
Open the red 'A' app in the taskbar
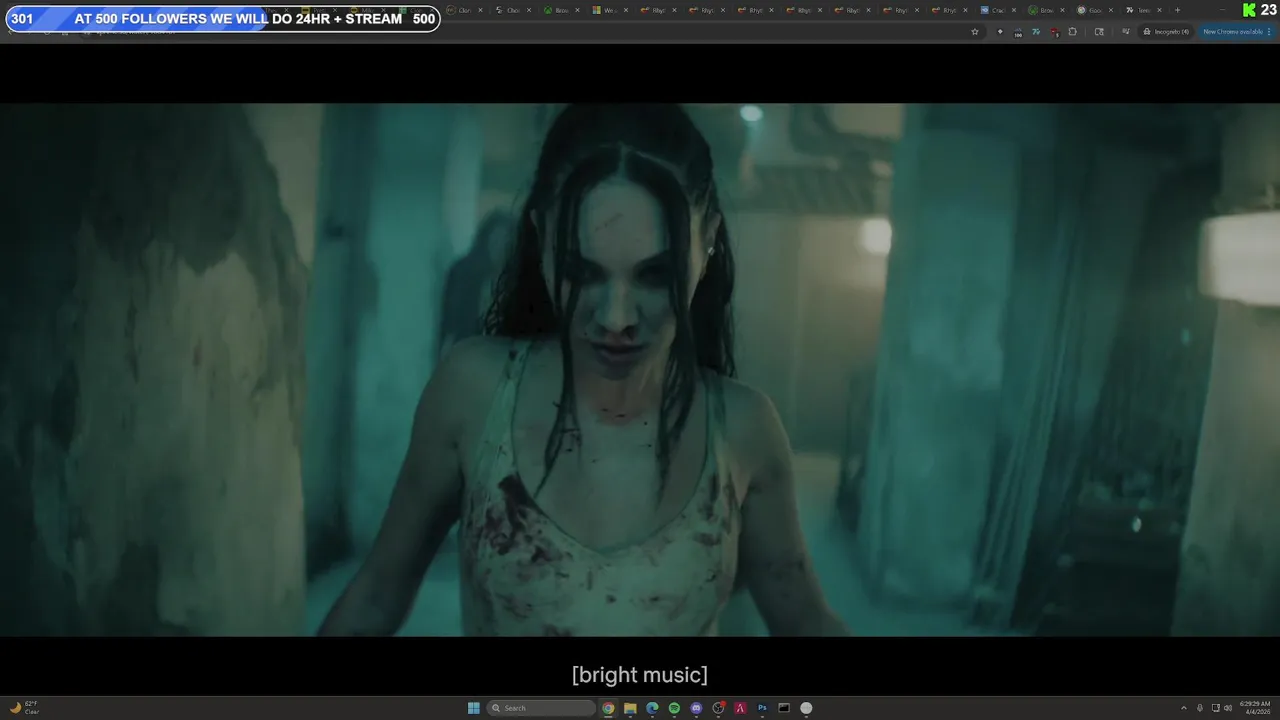[740, 708]
